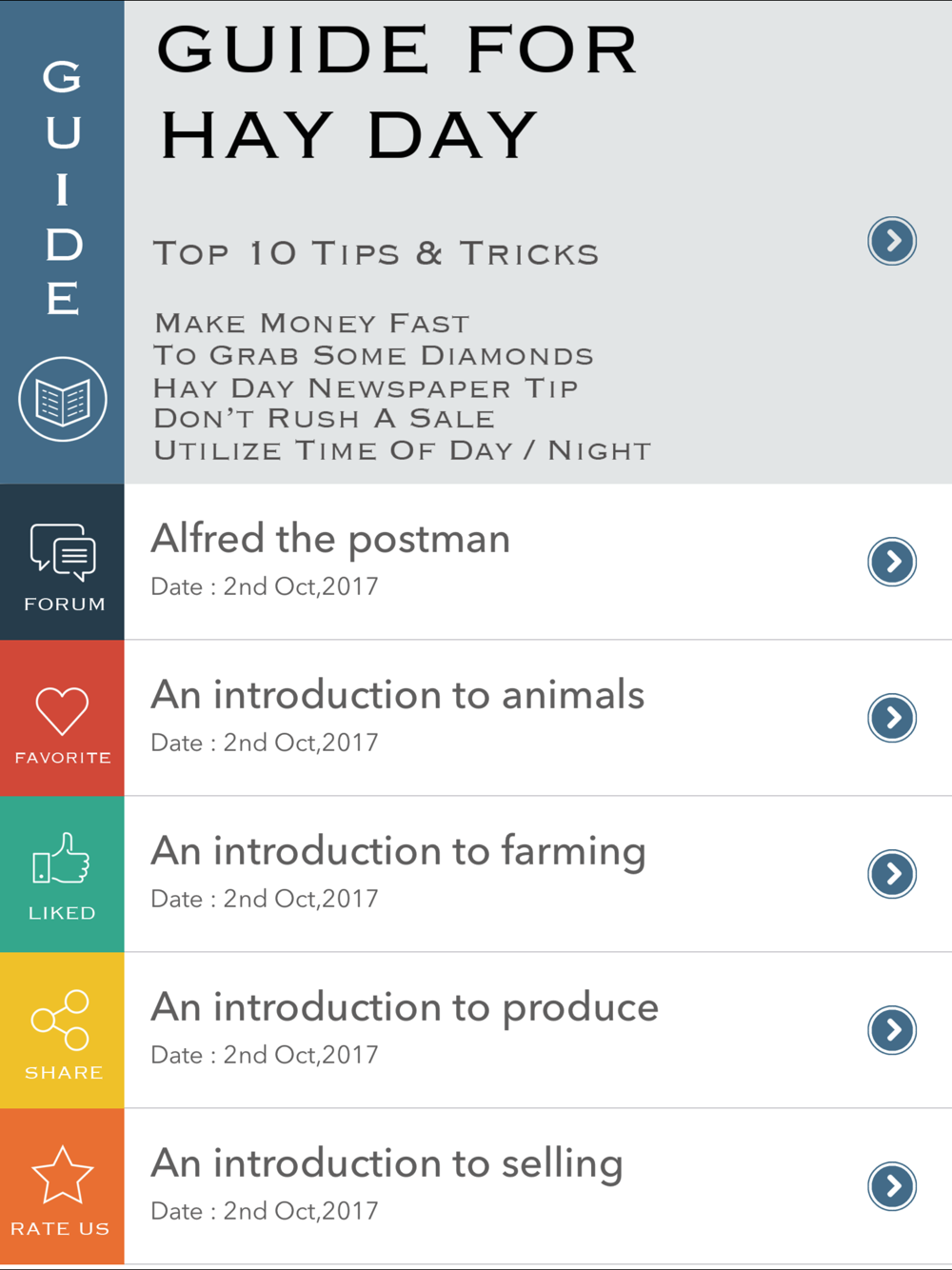This screenshot has height=1270, width=952.
Task: Select An introduction to animals title
Action: [x=398, y=695]
